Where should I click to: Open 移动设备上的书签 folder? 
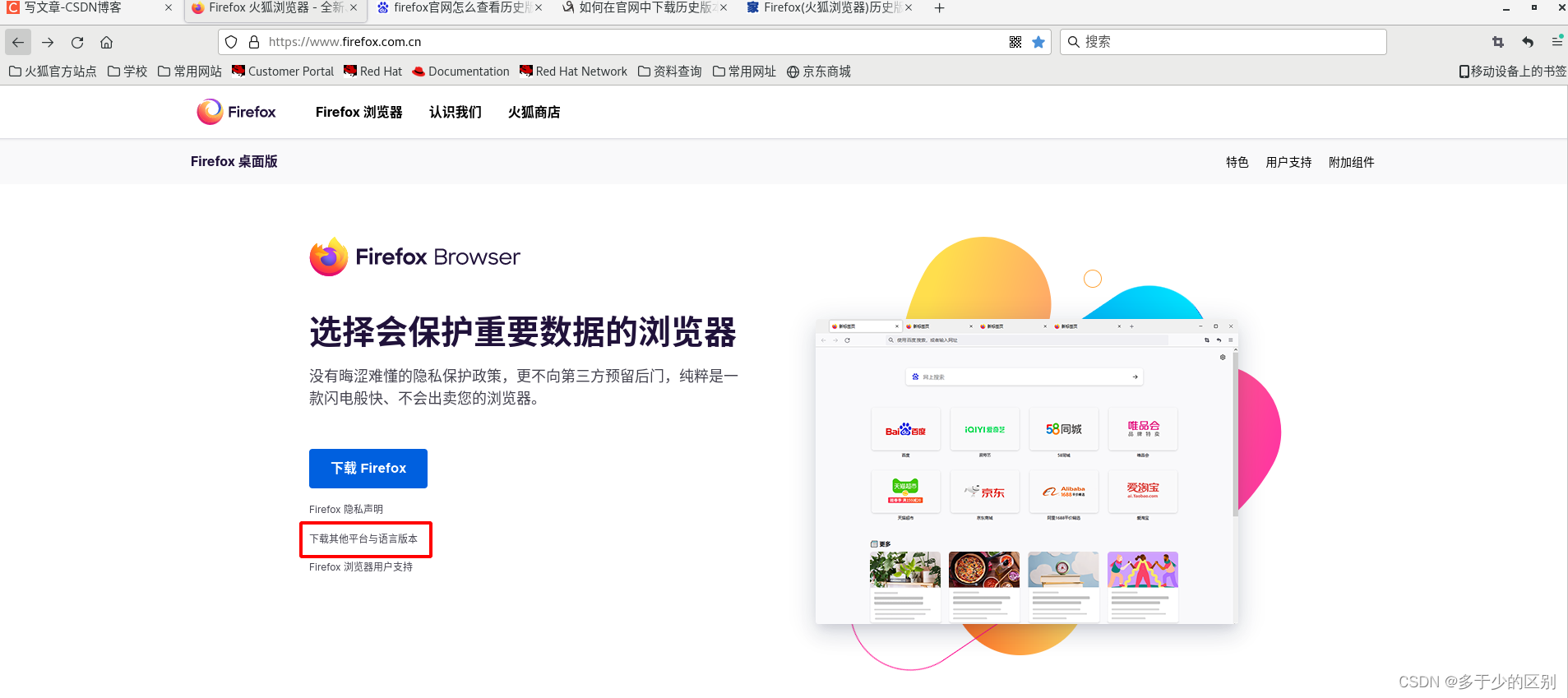click(1513, 72)
